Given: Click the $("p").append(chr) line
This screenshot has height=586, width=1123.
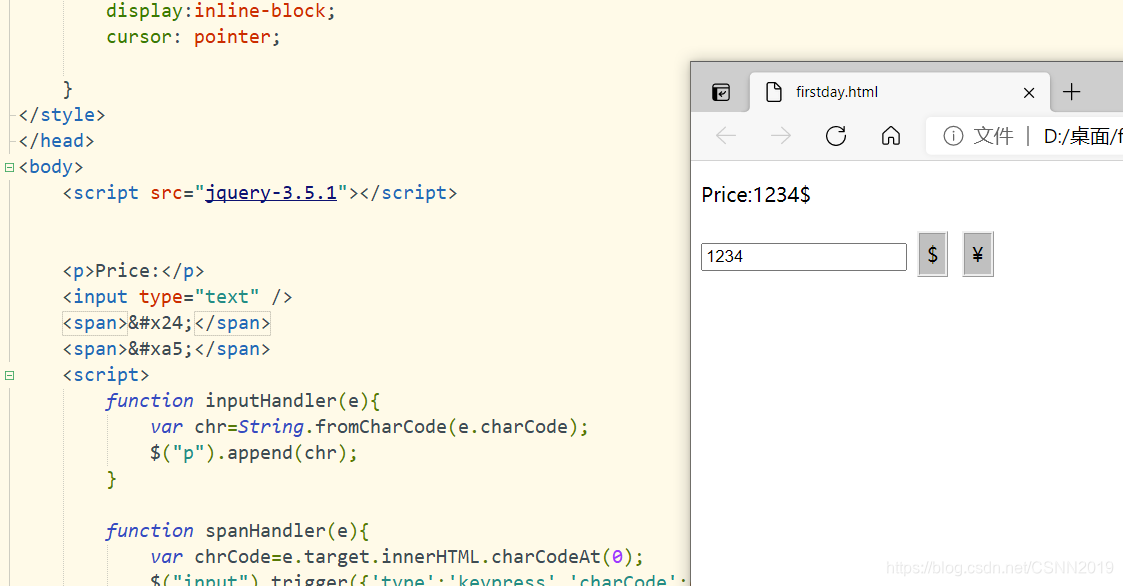Looking at the screenshot, I should point(254,453).
